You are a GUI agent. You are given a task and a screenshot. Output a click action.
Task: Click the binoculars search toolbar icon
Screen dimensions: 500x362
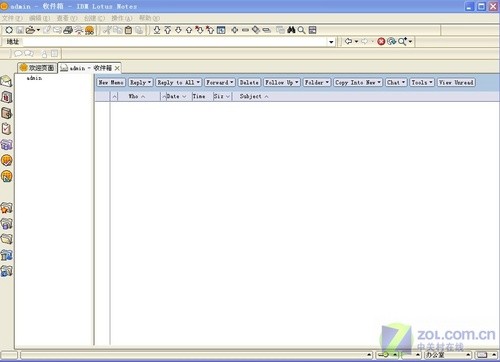[x=291, y=30]
